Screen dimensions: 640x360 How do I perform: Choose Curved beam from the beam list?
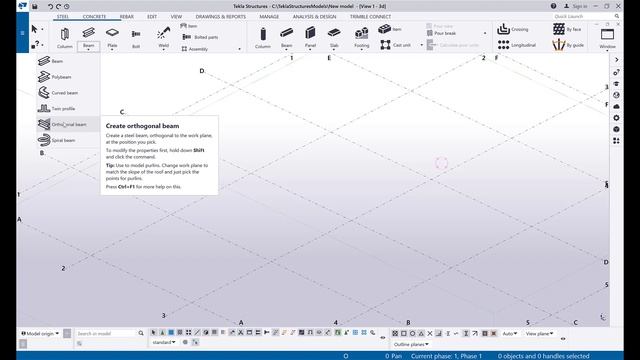coord(68,93)
